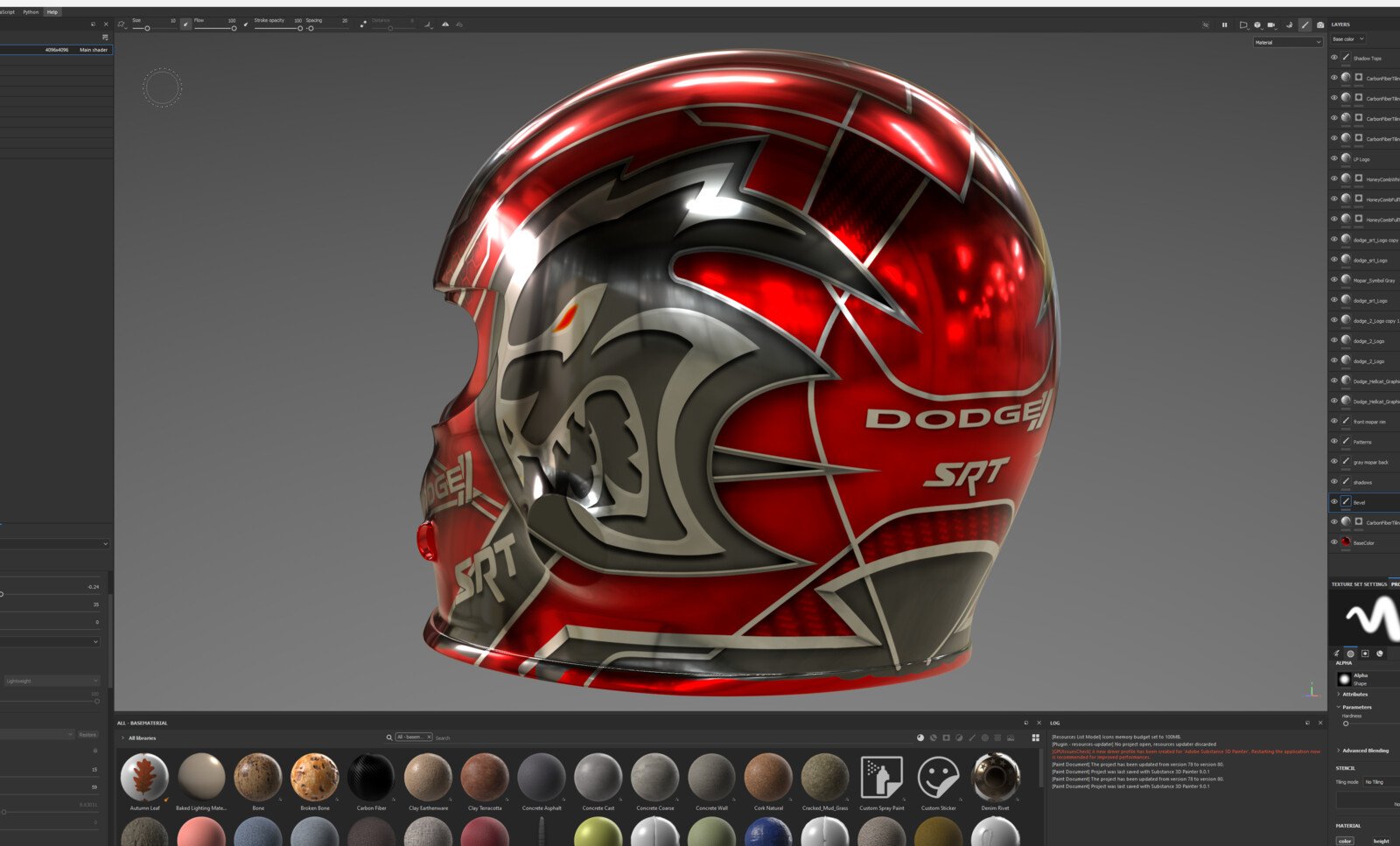Adjust the Stroke opacity slider handle
The image size is (1400, 846).
pos(300,29)
